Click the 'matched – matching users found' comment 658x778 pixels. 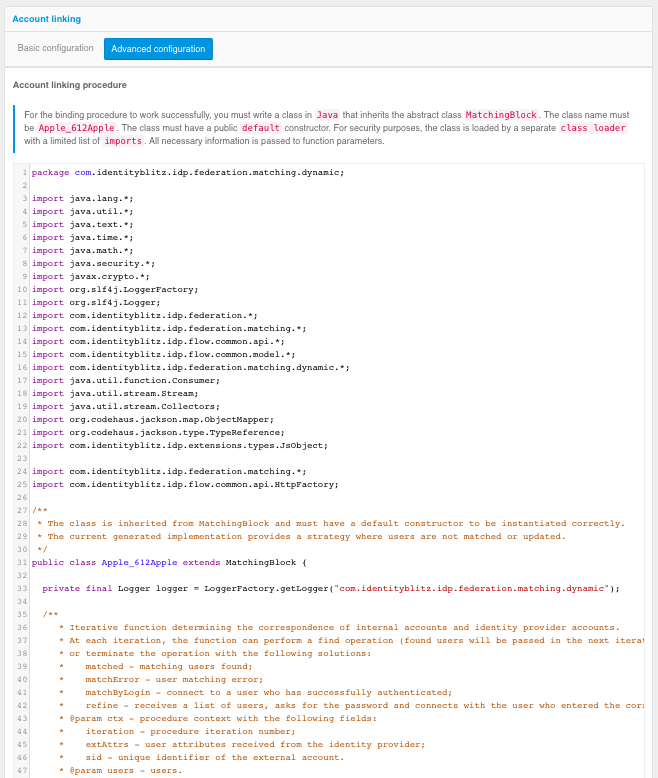[156, 666]
